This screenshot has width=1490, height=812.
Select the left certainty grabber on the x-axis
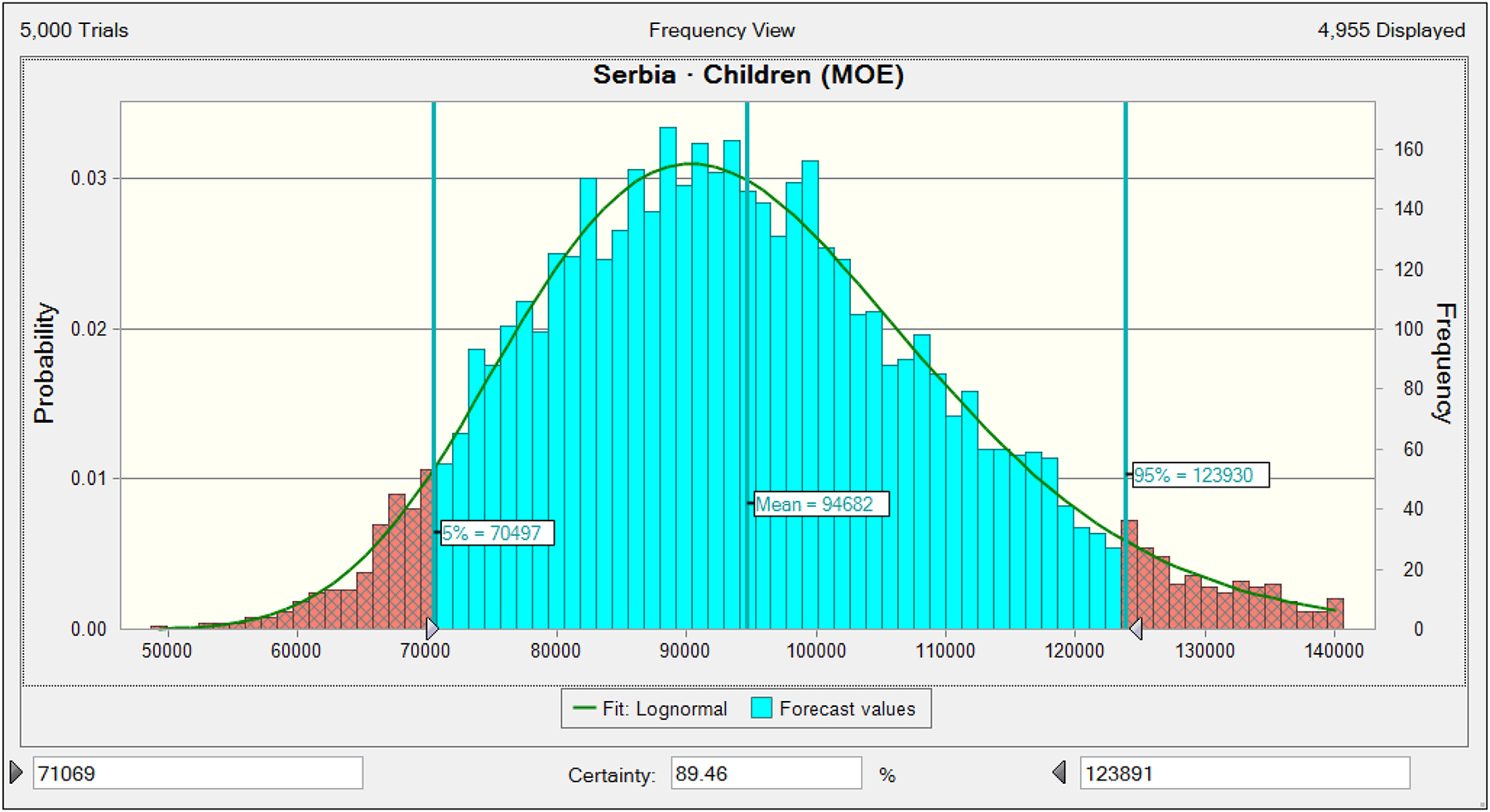[432, 628]
